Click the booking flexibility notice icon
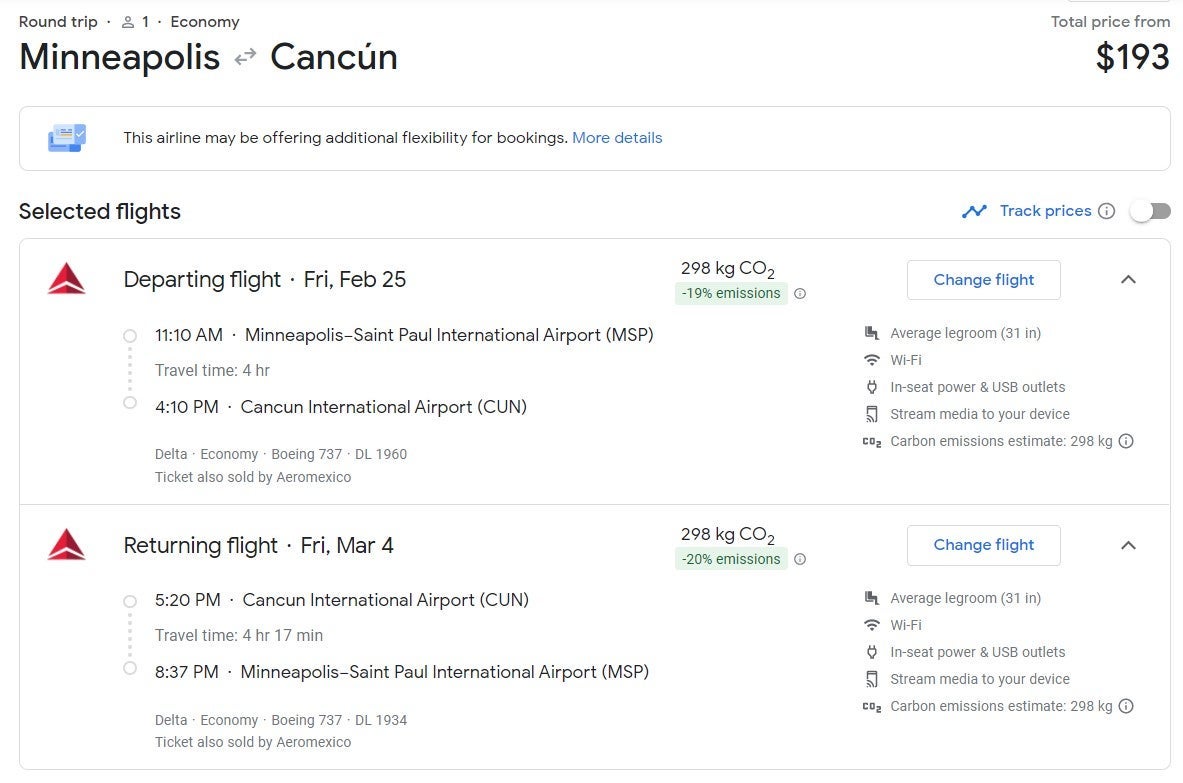The image size is (1183, 783). (67, 138)
